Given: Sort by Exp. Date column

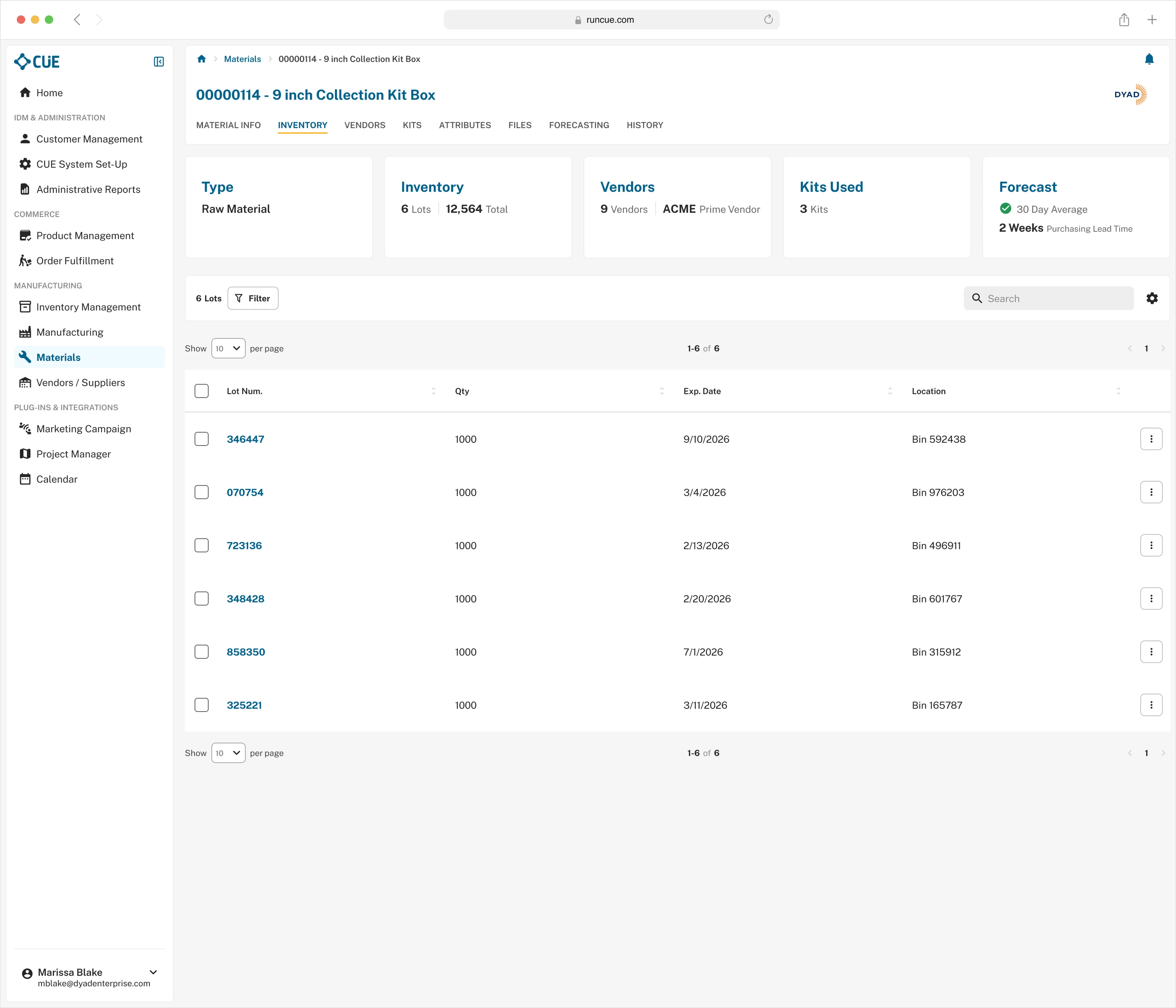Looking at the screenshot, I should [890, 391].
